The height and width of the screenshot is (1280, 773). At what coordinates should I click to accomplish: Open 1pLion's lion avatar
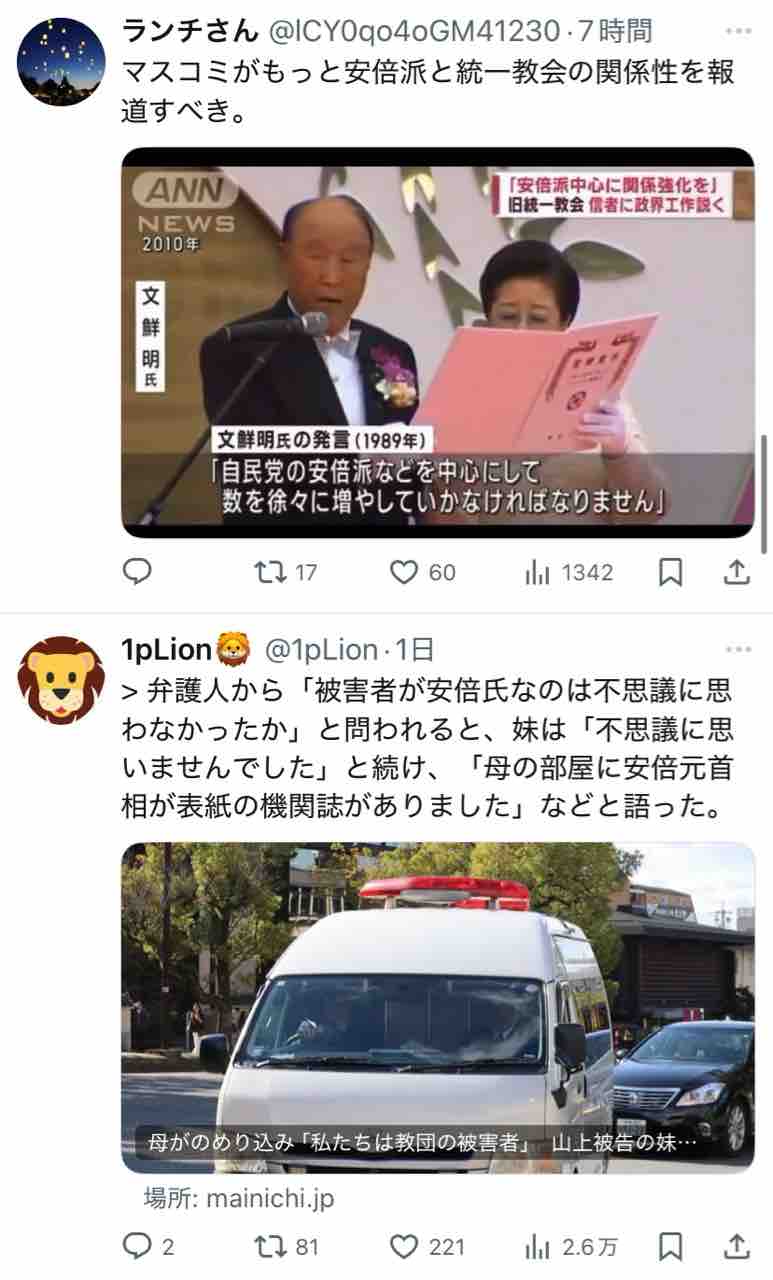pos(61,680)
